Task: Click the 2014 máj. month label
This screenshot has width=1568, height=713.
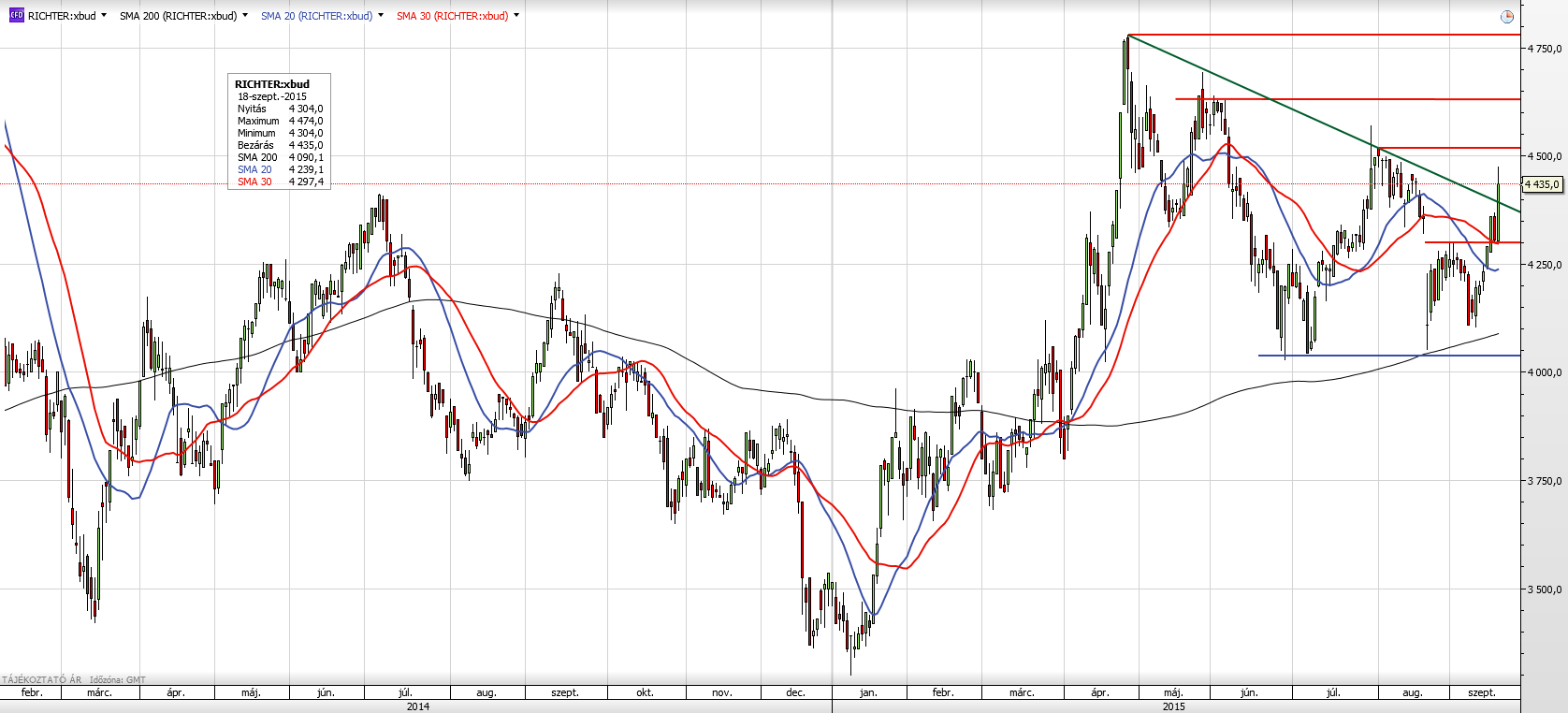Action: (x=251, y=692)
